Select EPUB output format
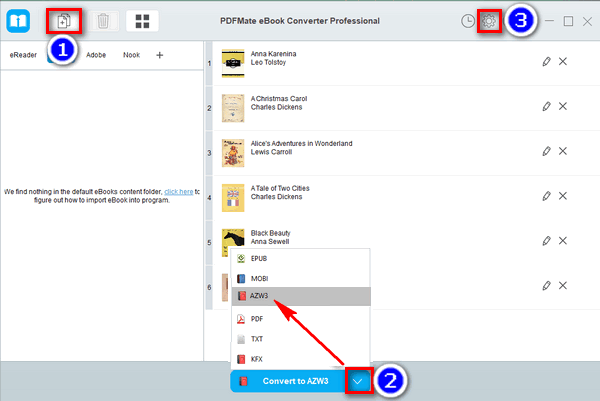600x401 pixels. [x=301, y=259]
